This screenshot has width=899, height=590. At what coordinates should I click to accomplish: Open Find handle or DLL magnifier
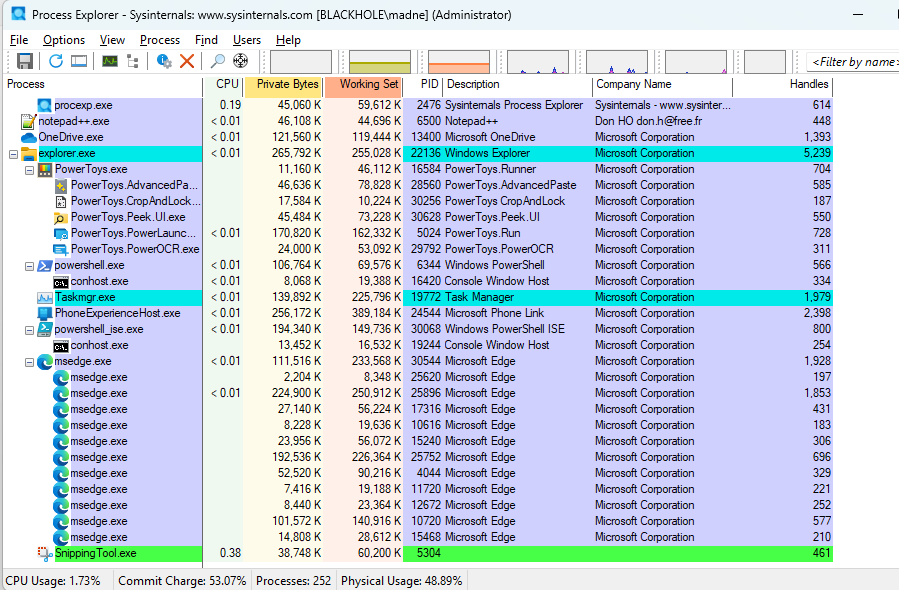click(218, 61)
